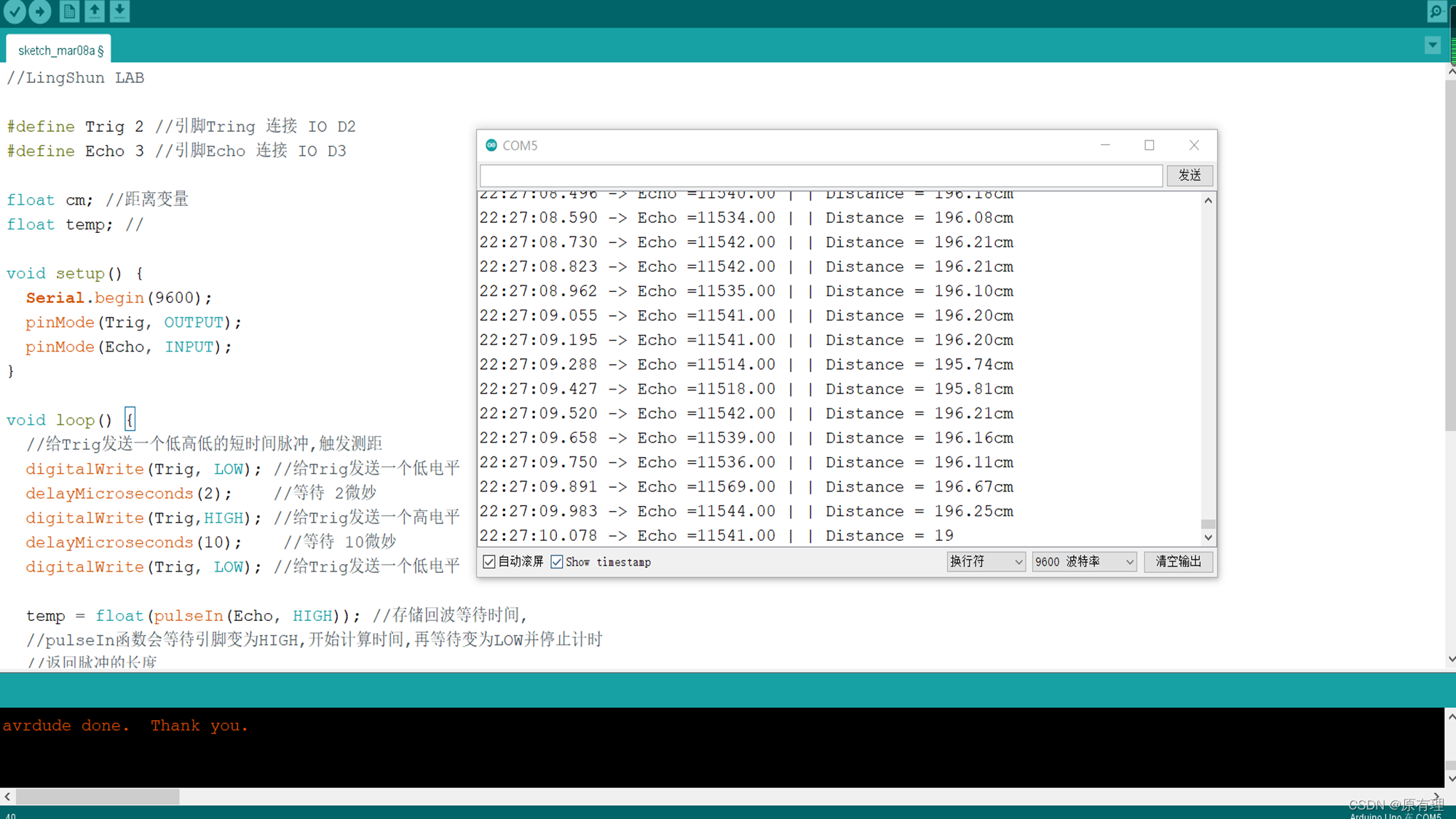The image size is (1456, 819).
Task: Click the '#define Echo 3' code line
Action: coord(176,151)
